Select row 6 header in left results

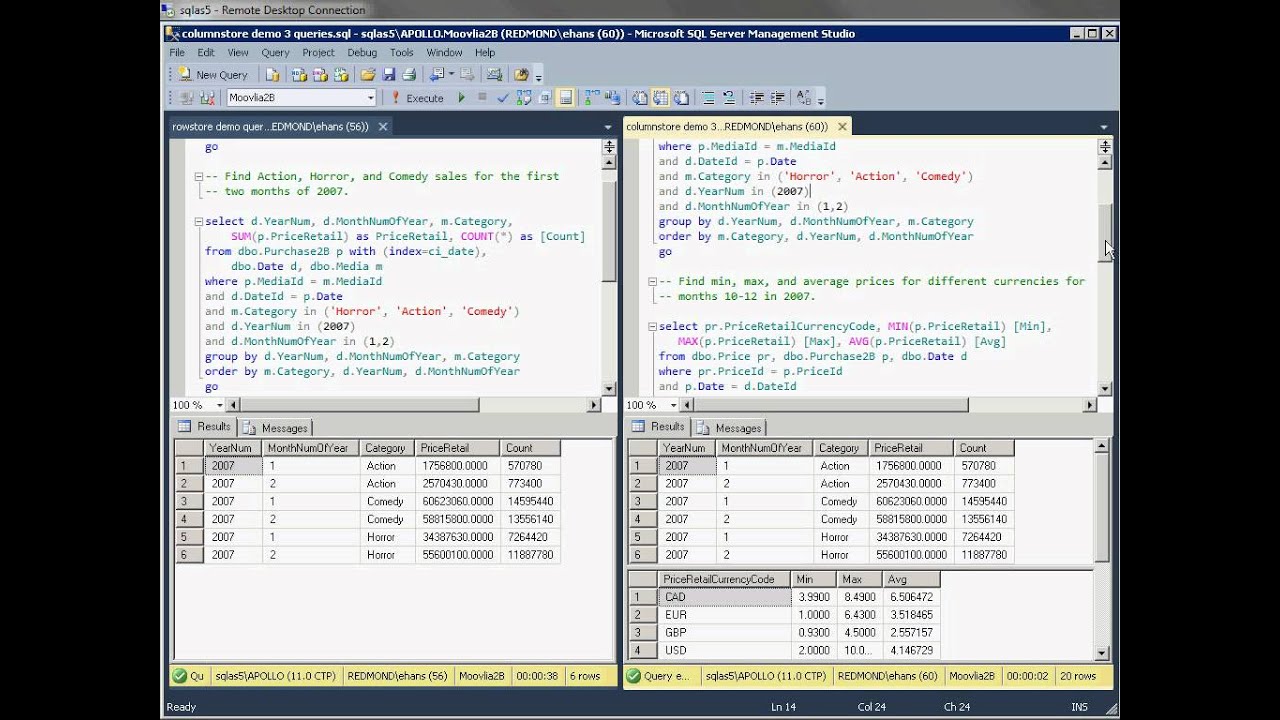tap(189, 555)
